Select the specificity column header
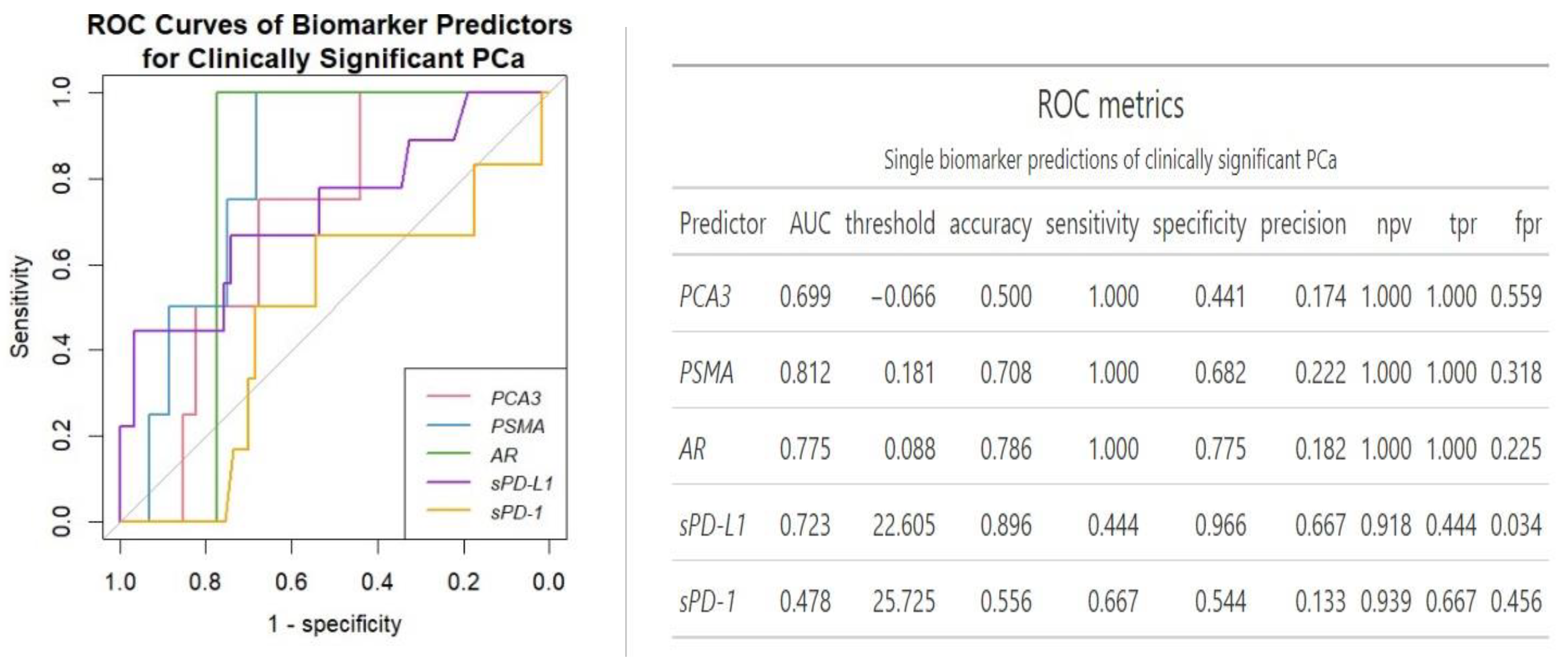Viewport: 1568px width, 672px height. [x=1199, y=224]
